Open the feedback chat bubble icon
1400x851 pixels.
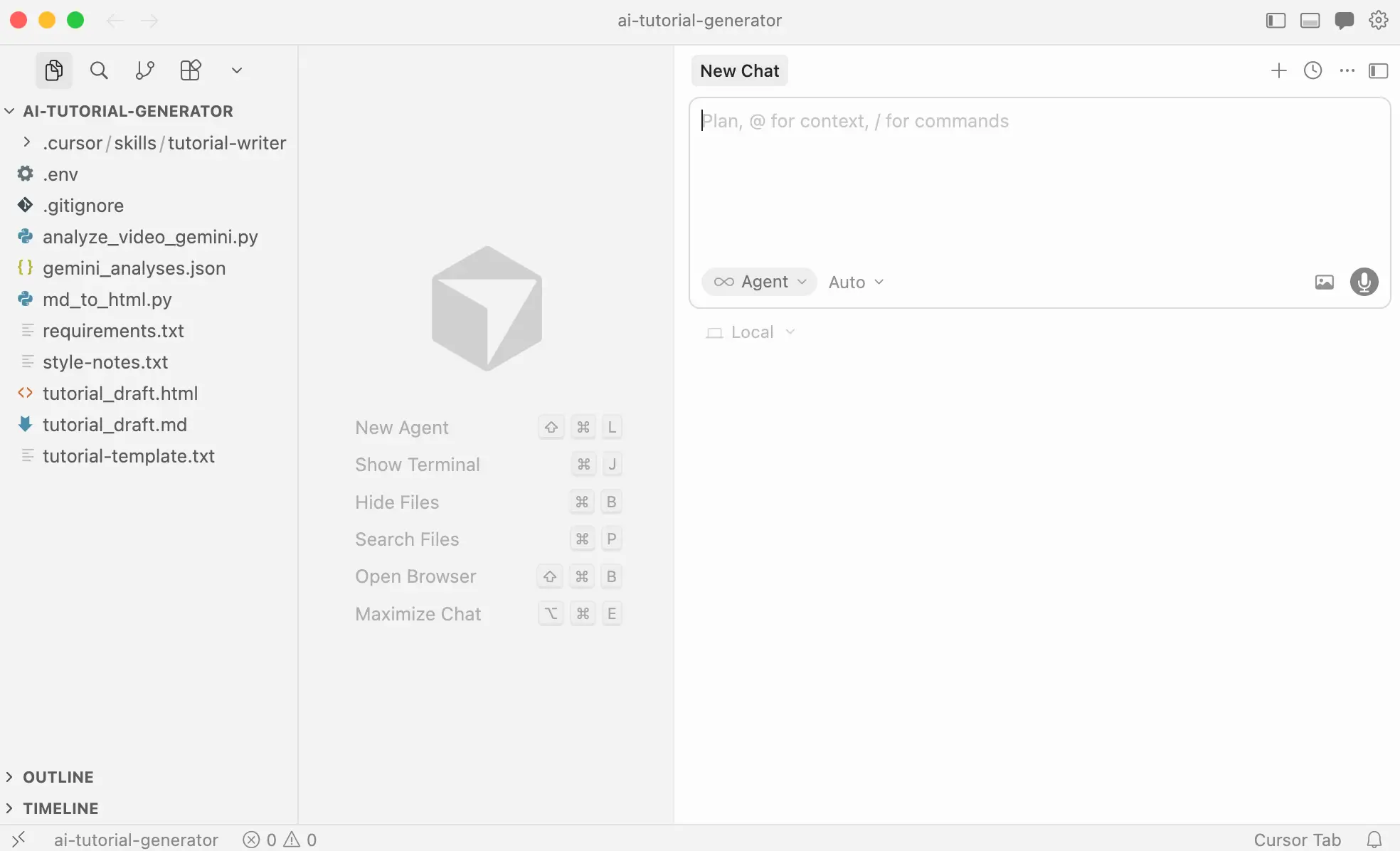point(1344,20)
